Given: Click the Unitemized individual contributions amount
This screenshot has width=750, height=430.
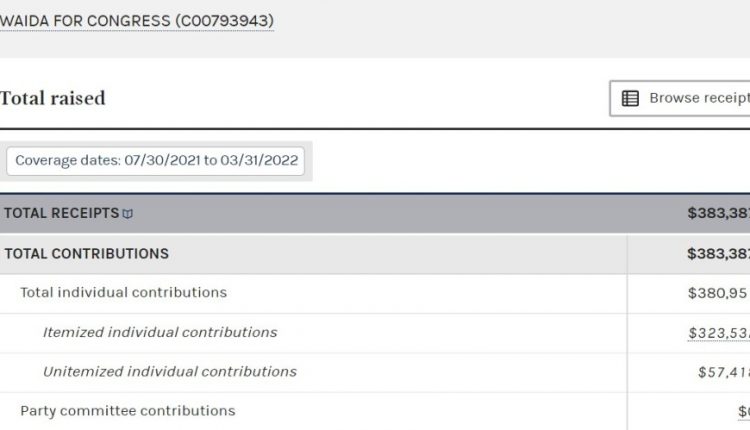Looking at the screenshot, I should point(724,372).
